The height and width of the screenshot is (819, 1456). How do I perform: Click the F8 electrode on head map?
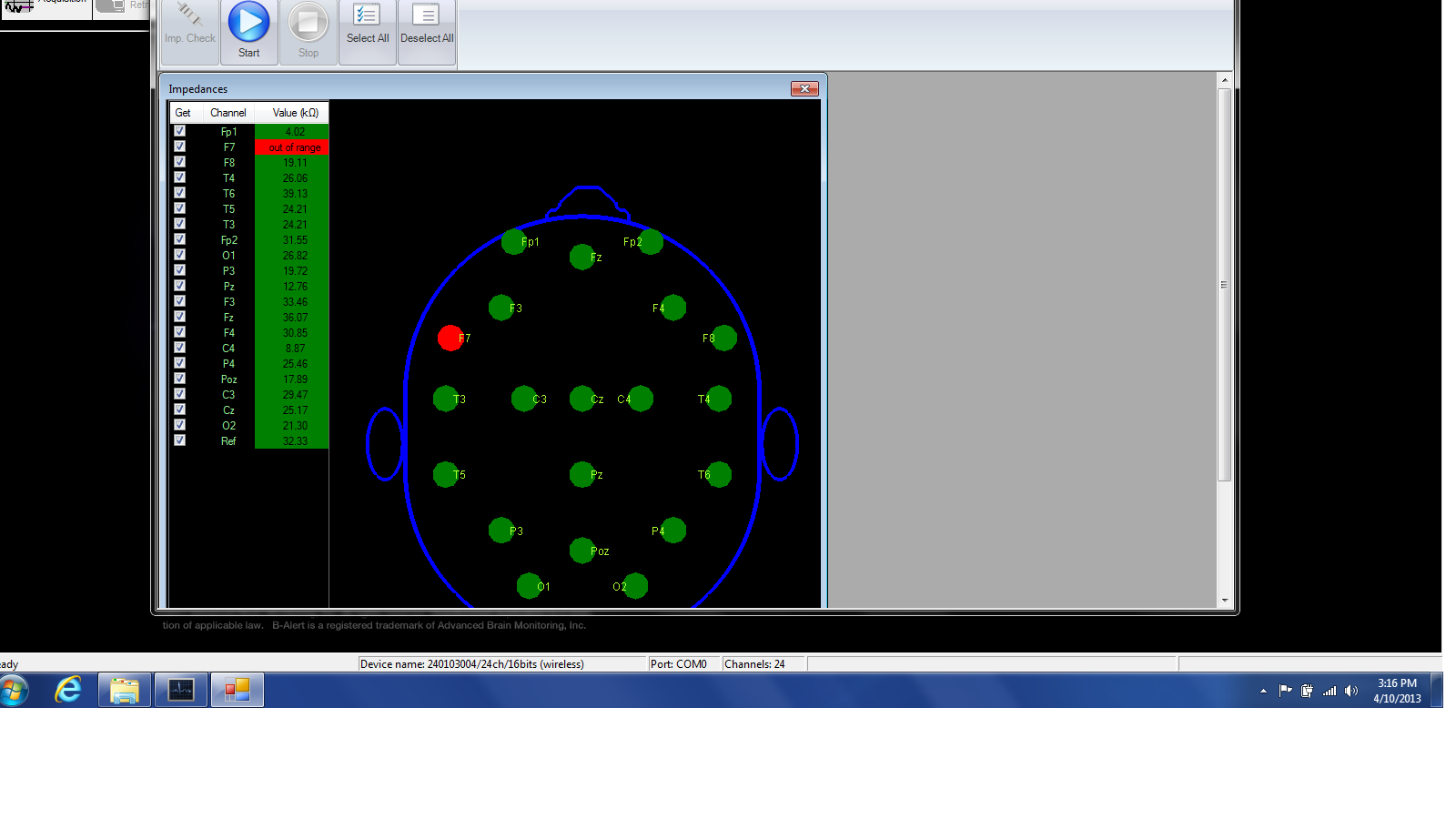coord(724,338)
